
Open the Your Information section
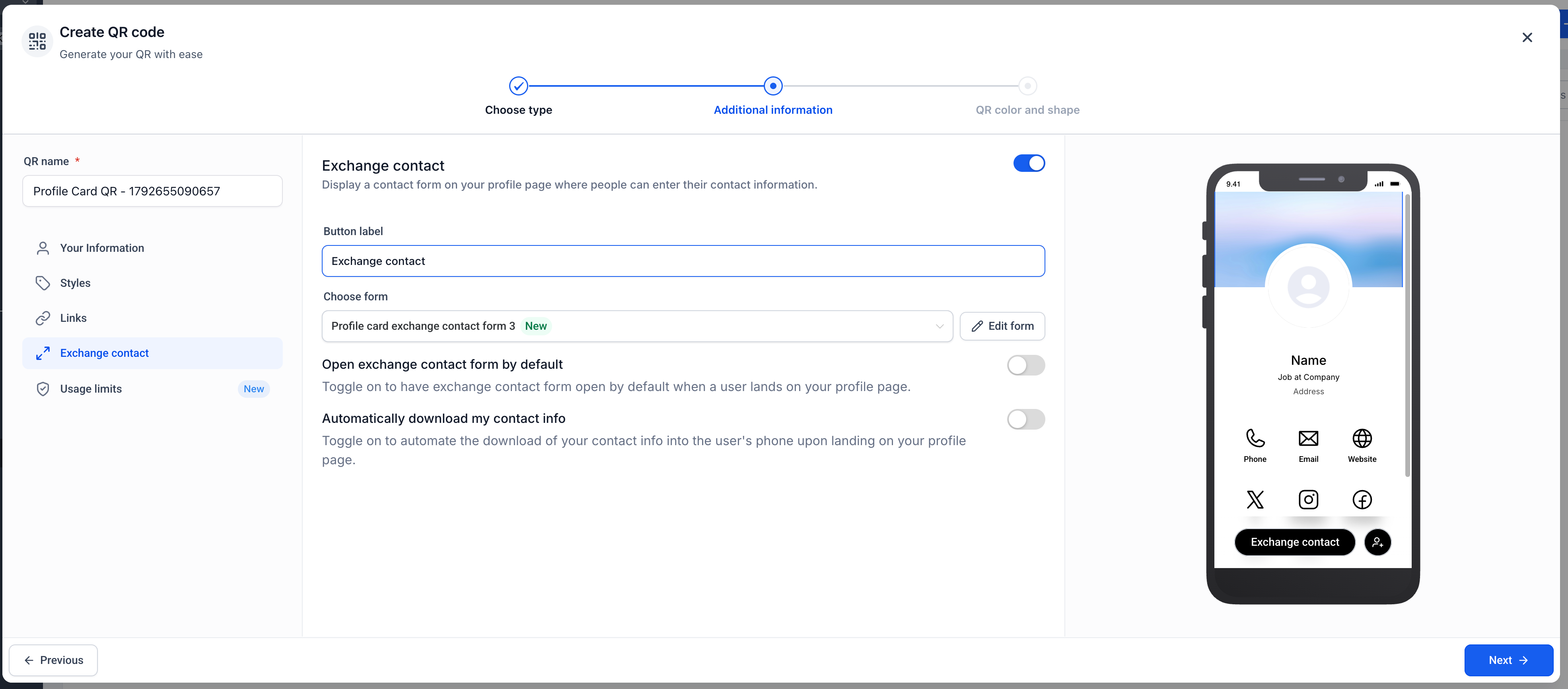click(x=152, y=248)
